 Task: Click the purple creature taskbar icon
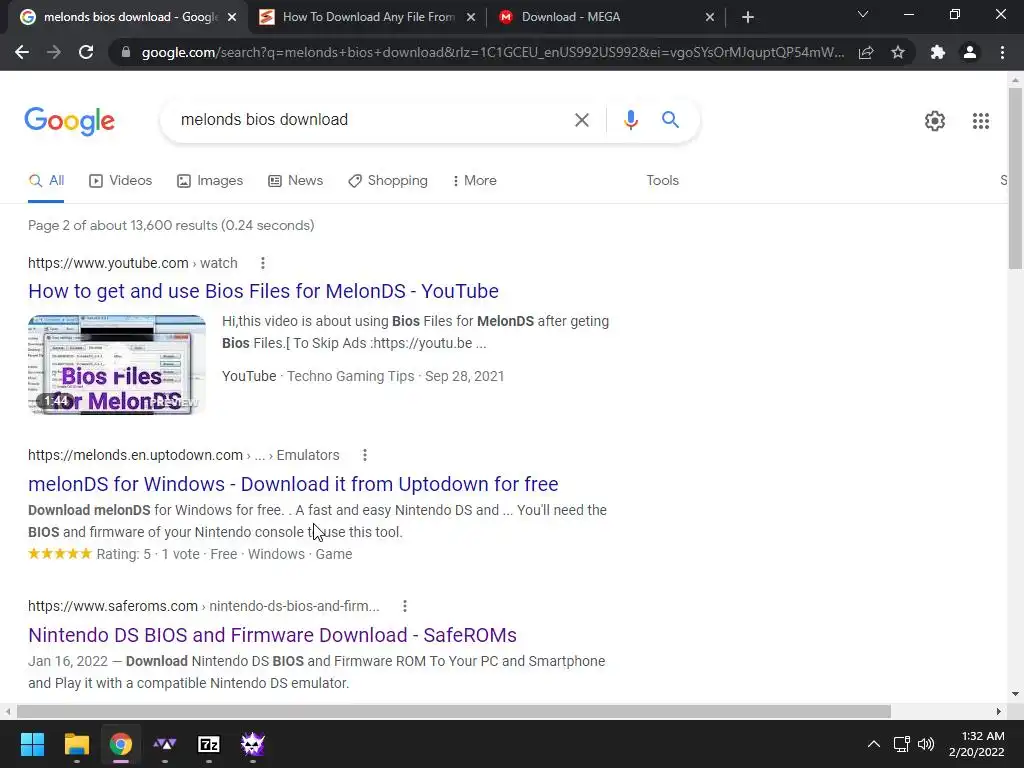[x=253, y=744]
